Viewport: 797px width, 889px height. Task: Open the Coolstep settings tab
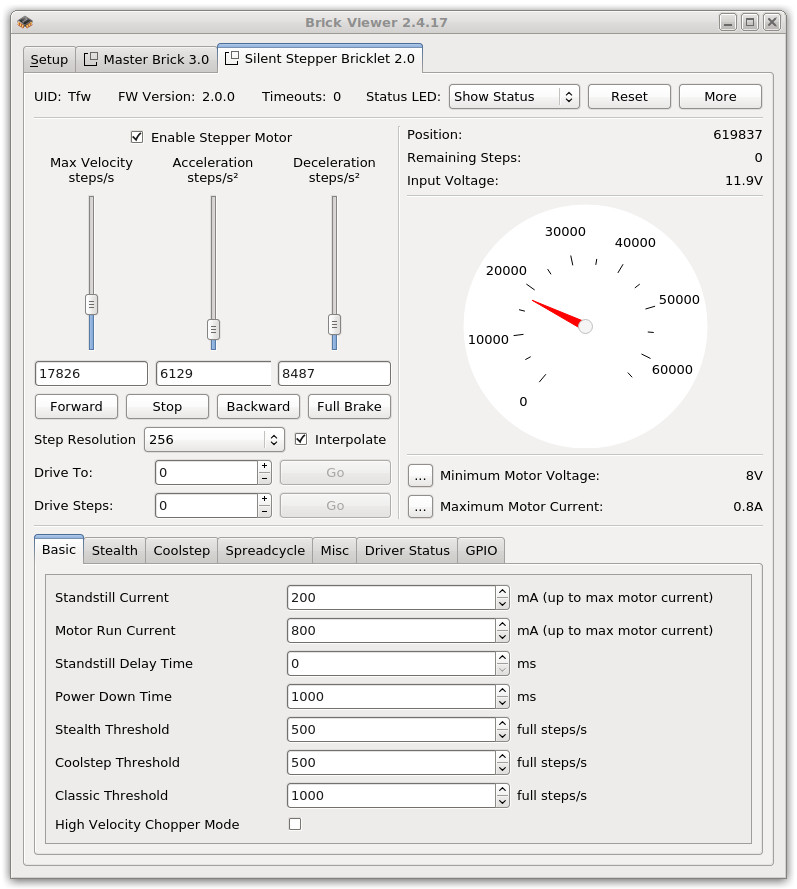coord(181,551)
